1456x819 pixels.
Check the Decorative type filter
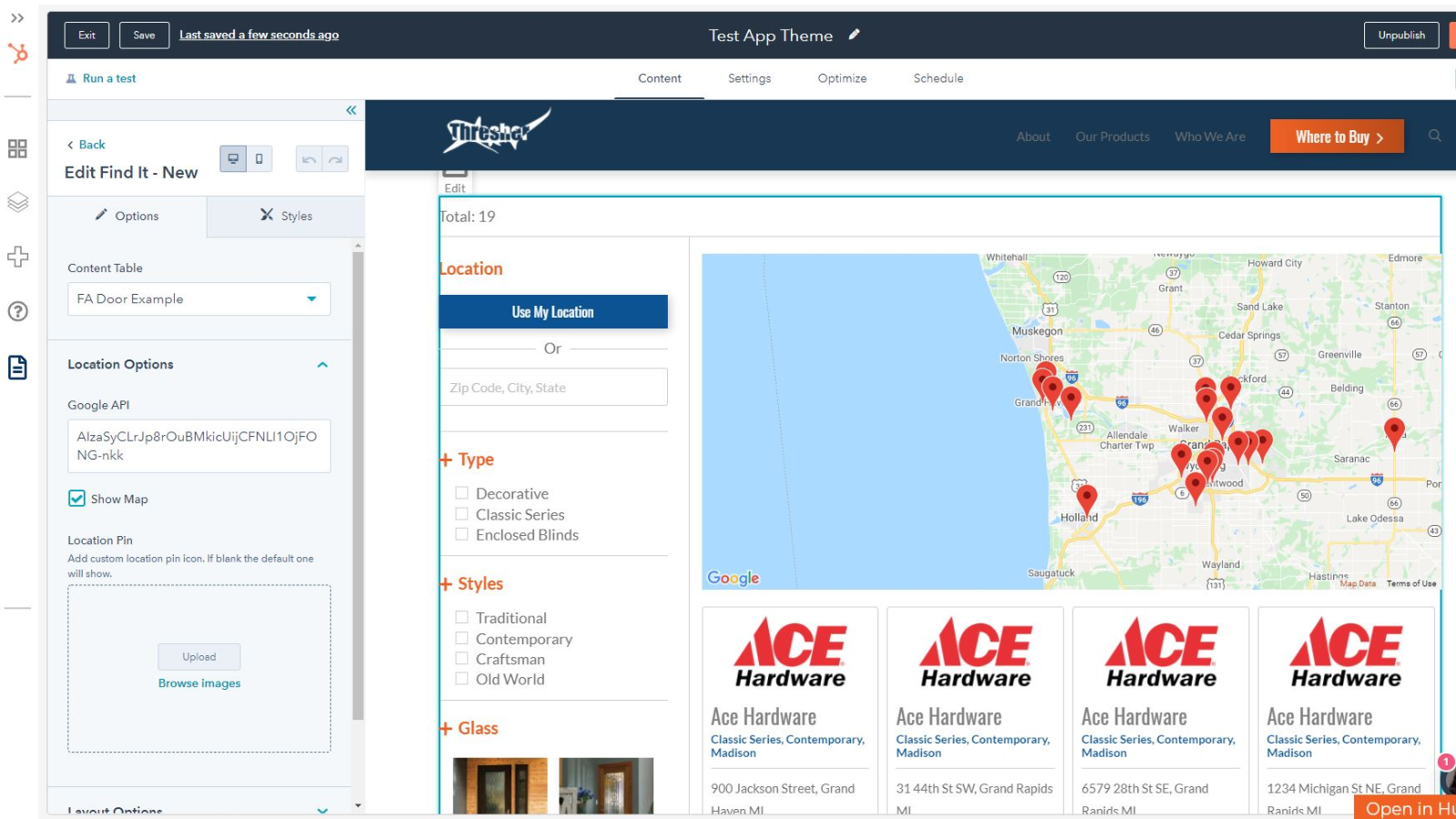click(x=461, y=491)
